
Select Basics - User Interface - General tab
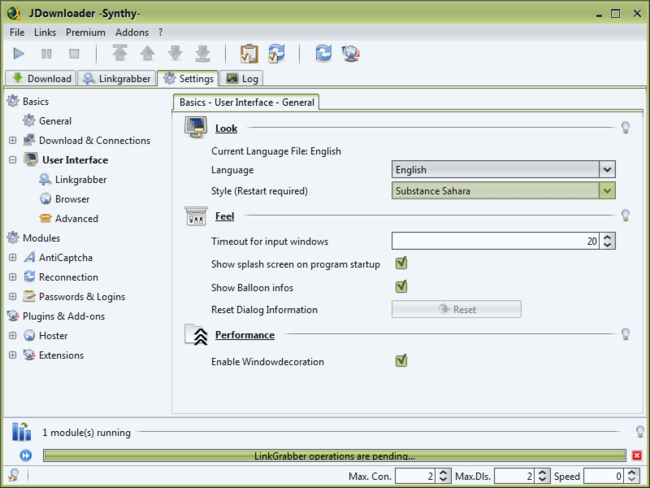pos(246,102)
